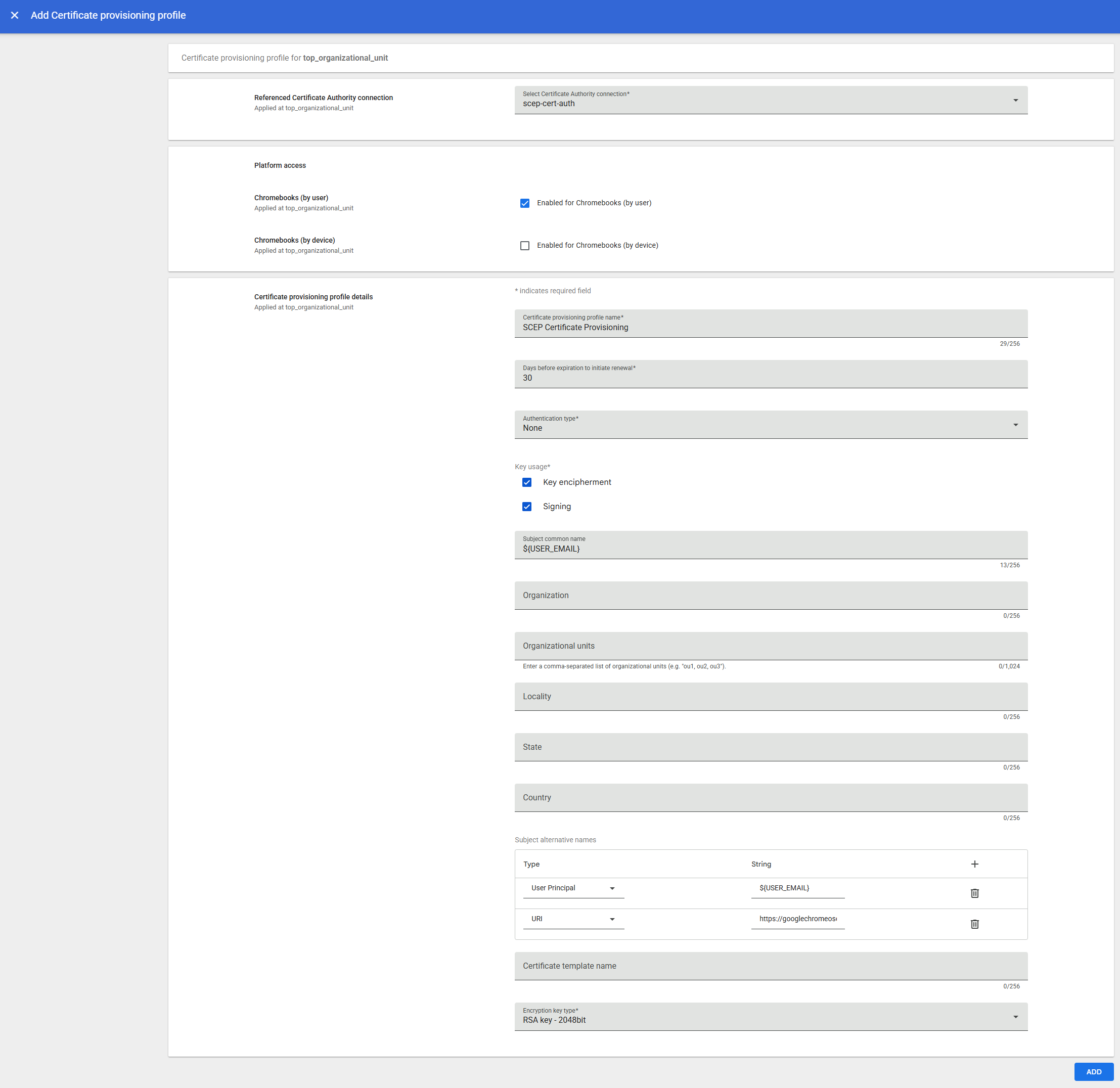This screenshot has height=1088, width=1120.
Task: Toggle Enabled for Chromebooks (by user) checkbox
Action: pyautogui.click(x=524, y=203)
